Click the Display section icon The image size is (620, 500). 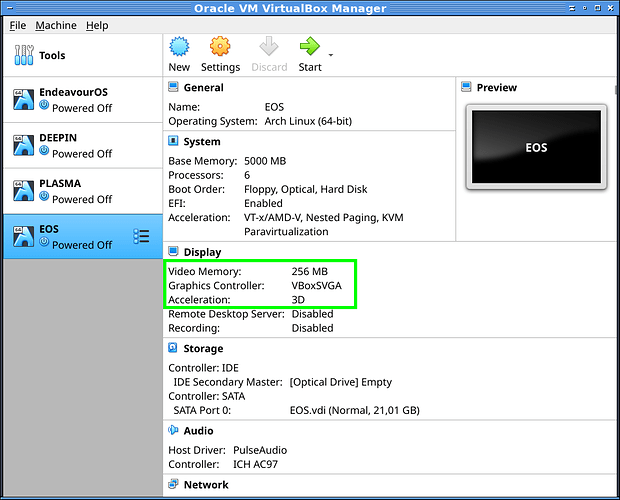click(174, 253)
